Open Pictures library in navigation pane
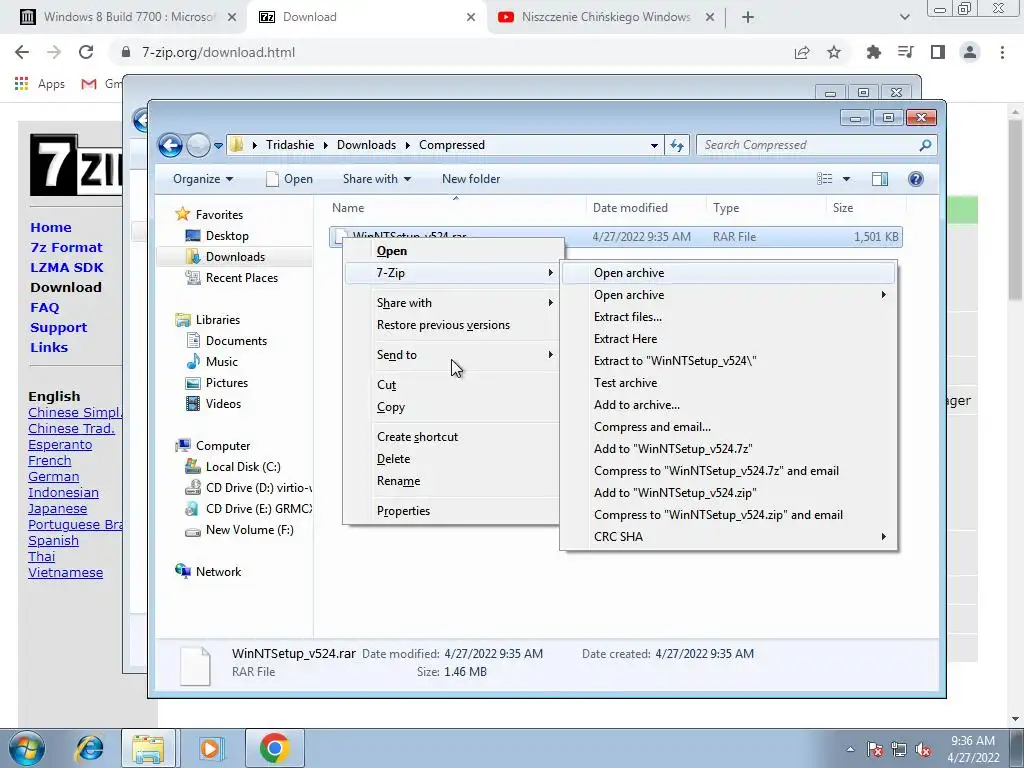Screen dimensions: 1024x768 (227, 383)
